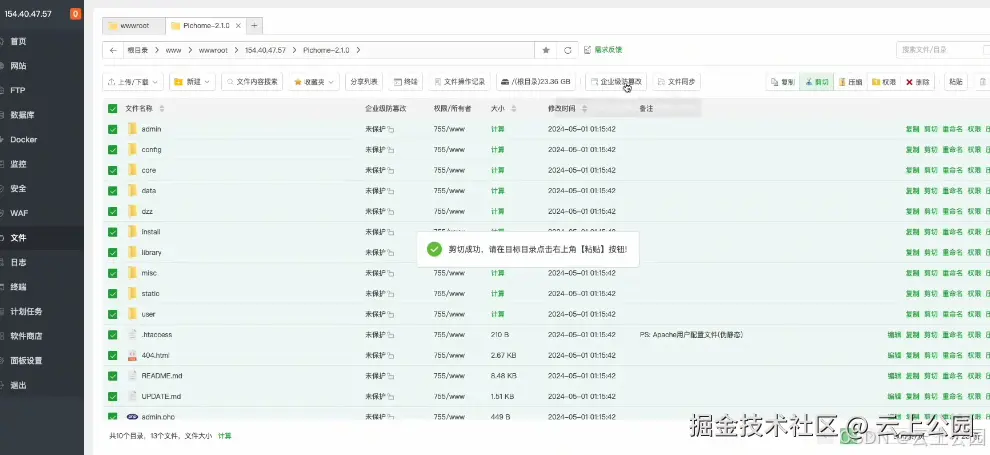Click the 粘贴 paste button
Image resolution: width=990 pixels, height=455 pixels.
tap(956, 81)
